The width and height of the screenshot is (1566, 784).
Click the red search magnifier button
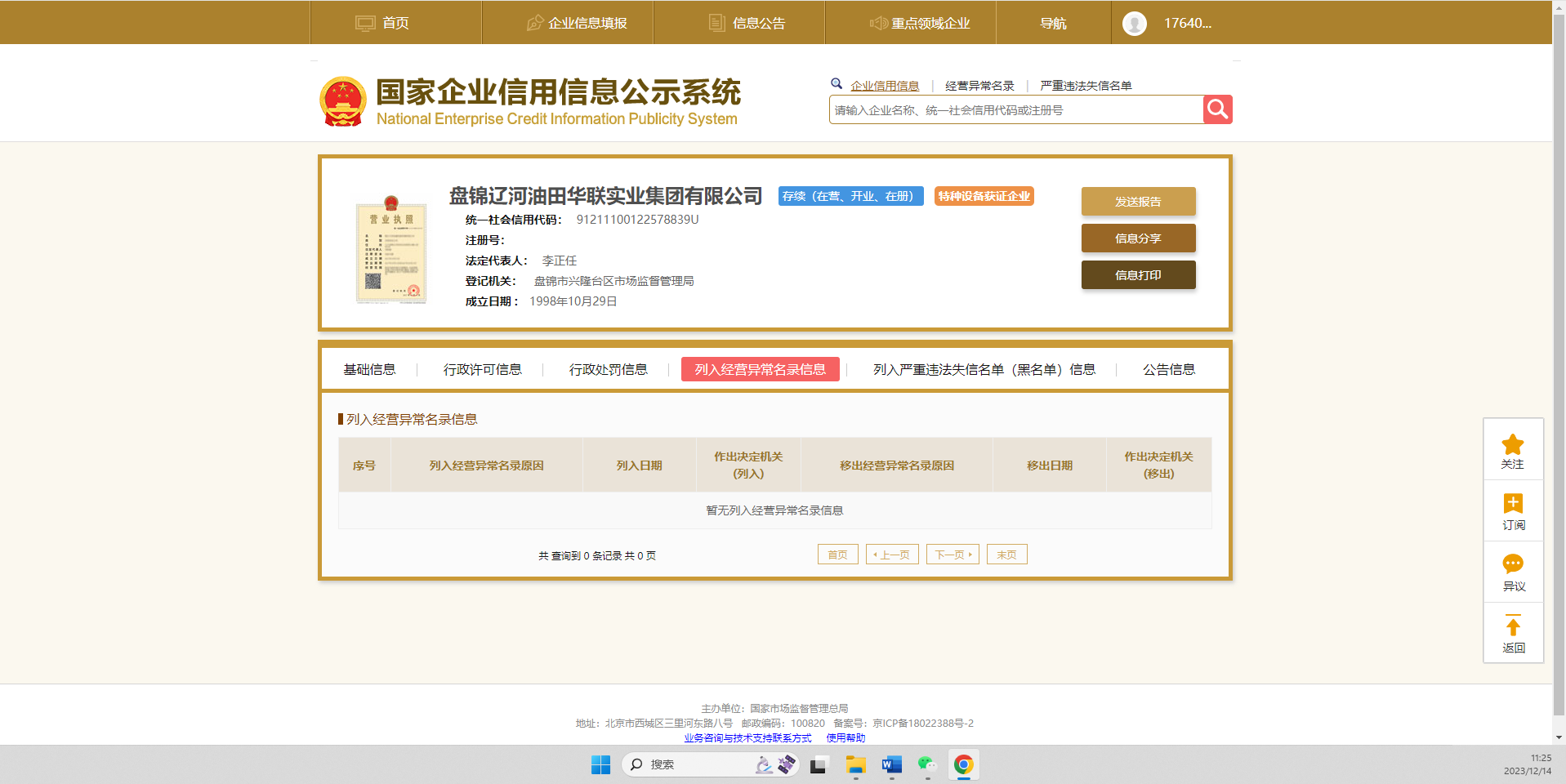[1217, 109]
